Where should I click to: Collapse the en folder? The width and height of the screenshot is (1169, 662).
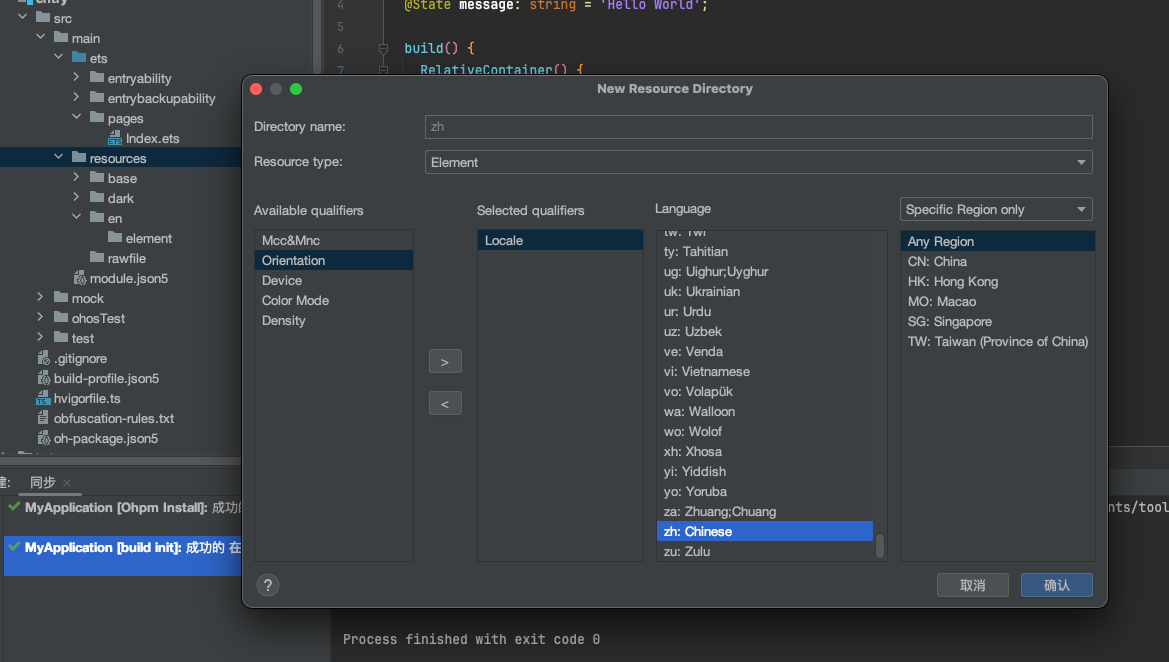76,217
